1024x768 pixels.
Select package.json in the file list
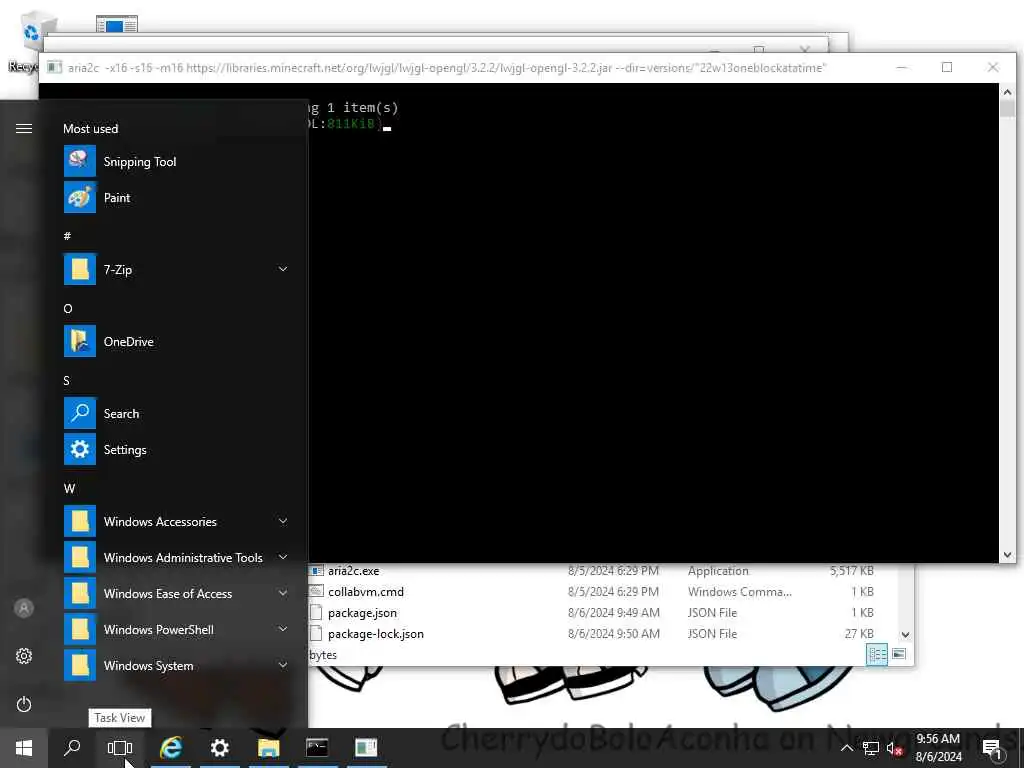point(362,613)
